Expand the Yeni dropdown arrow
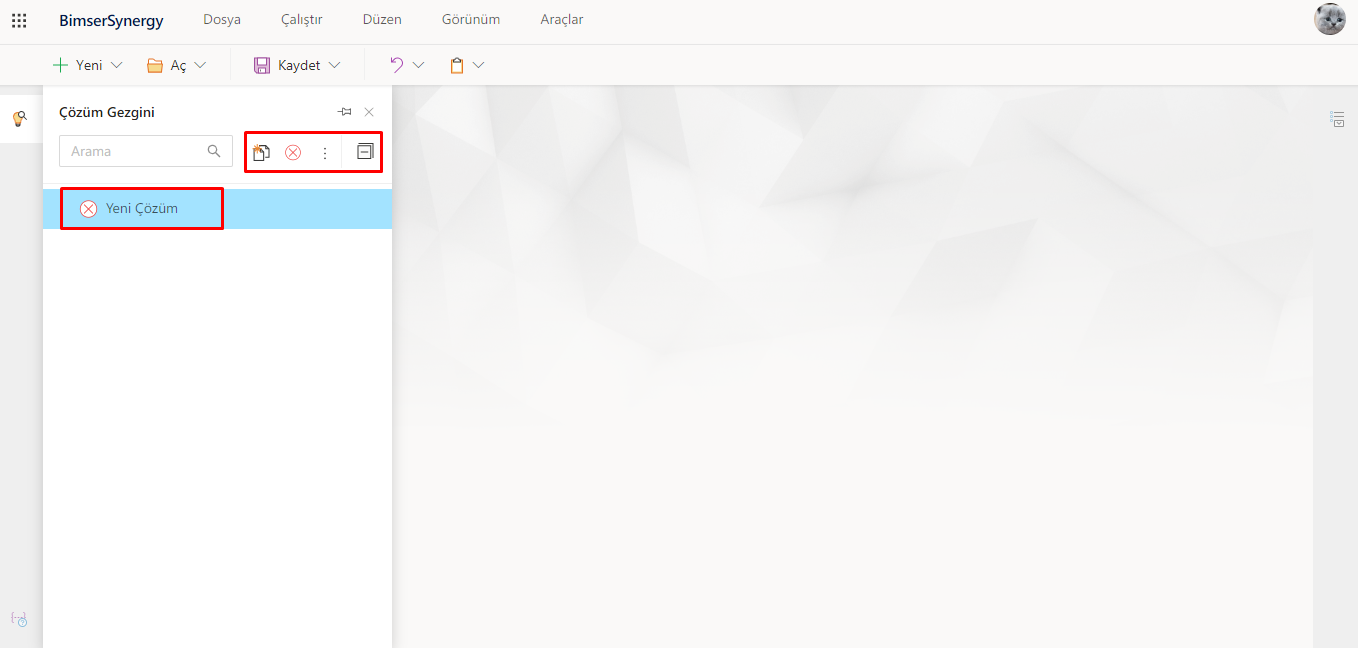Screen dimensions: 1358x648 (116, 65)
